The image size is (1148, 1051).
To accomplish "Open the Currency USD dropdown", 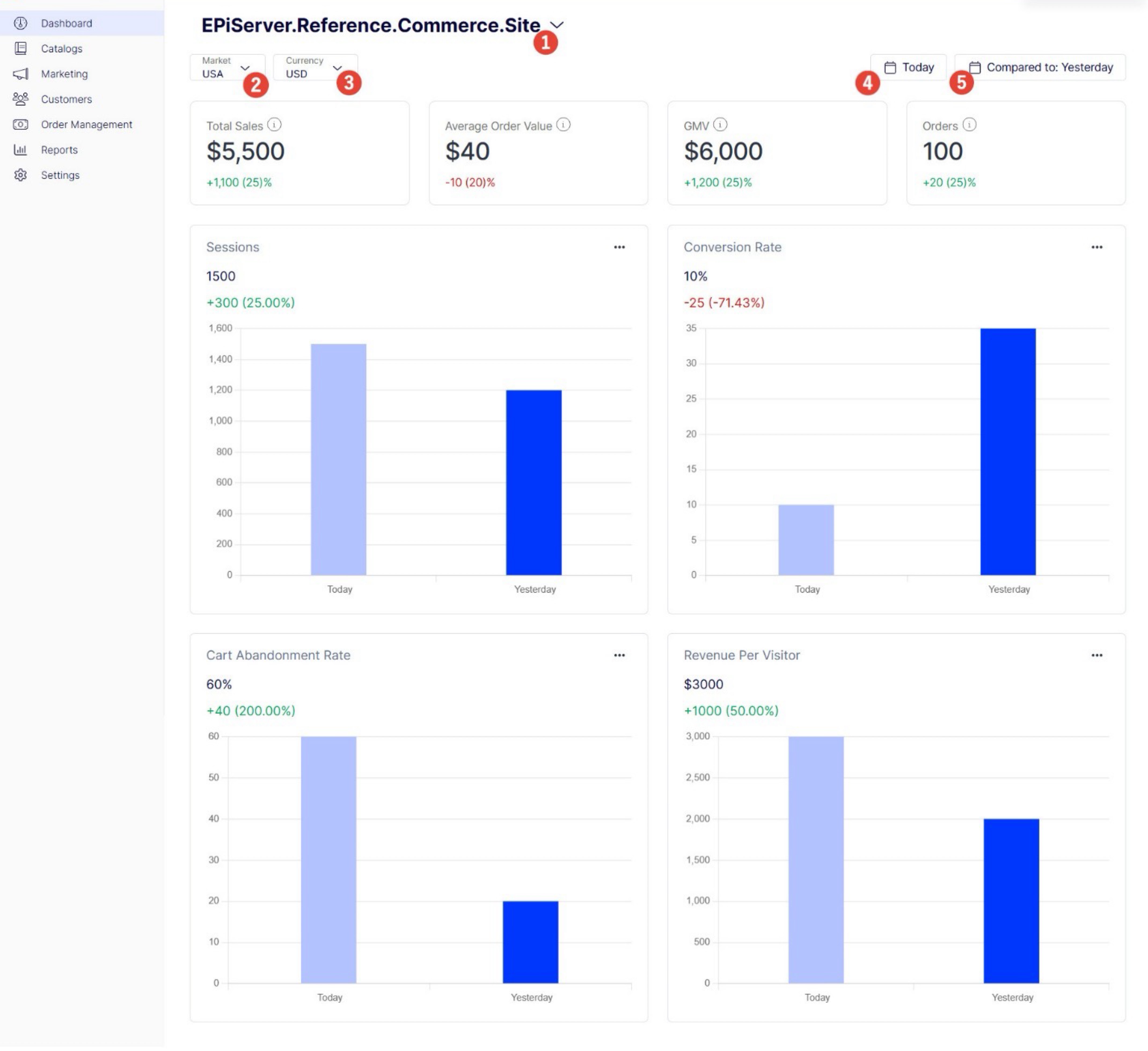I will pyautogui.click(x=316, y=67).
